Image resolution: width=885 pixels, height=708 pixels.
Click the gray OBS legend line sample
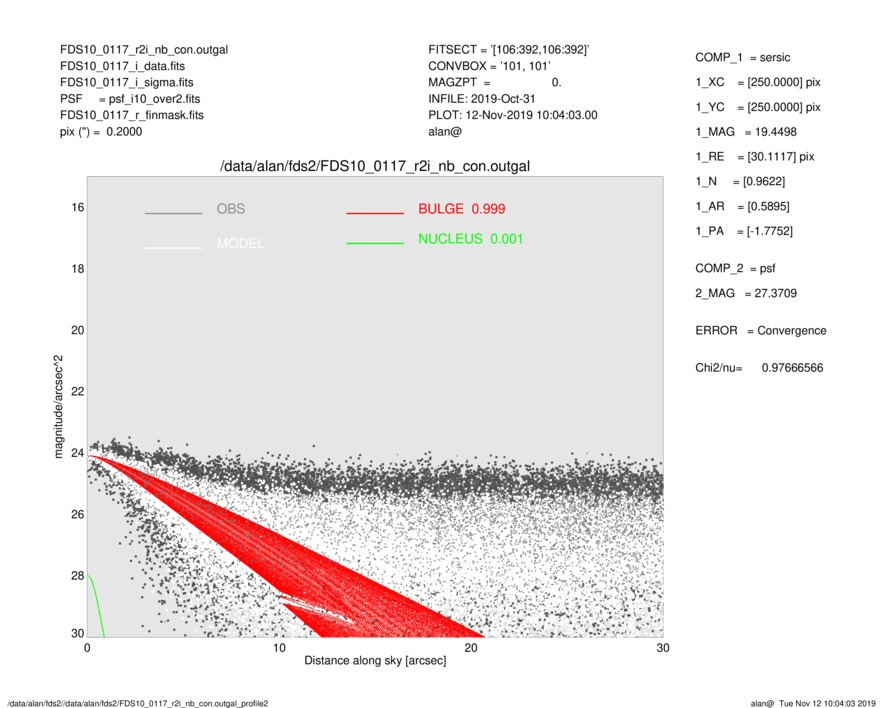pos(173,213)
